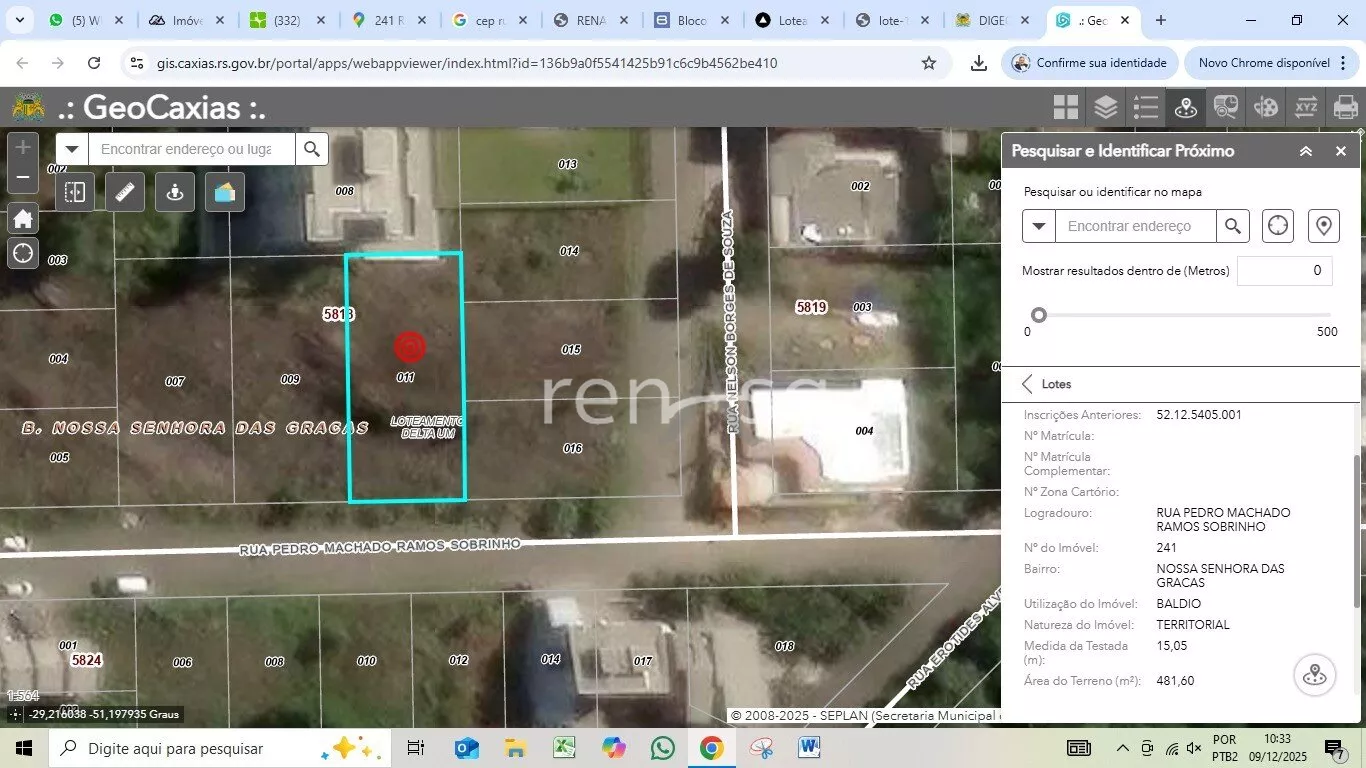Click the XYZ coordinate conversion tool

click(x=1306, y=107)
